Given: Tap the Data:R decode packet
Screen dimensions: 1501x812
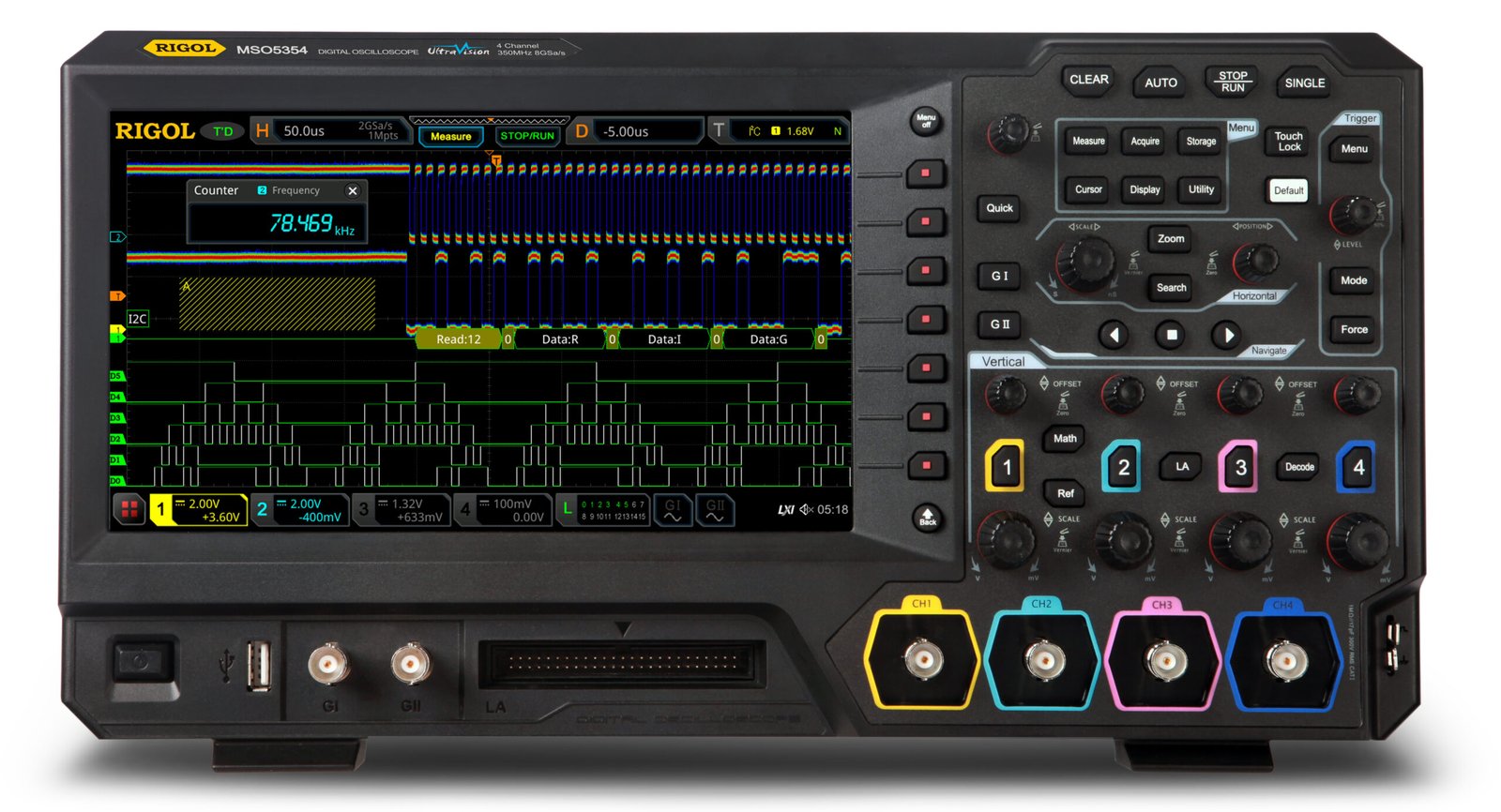Looking at the screenshot, I should pyautogui.click(x=560, y=339).
